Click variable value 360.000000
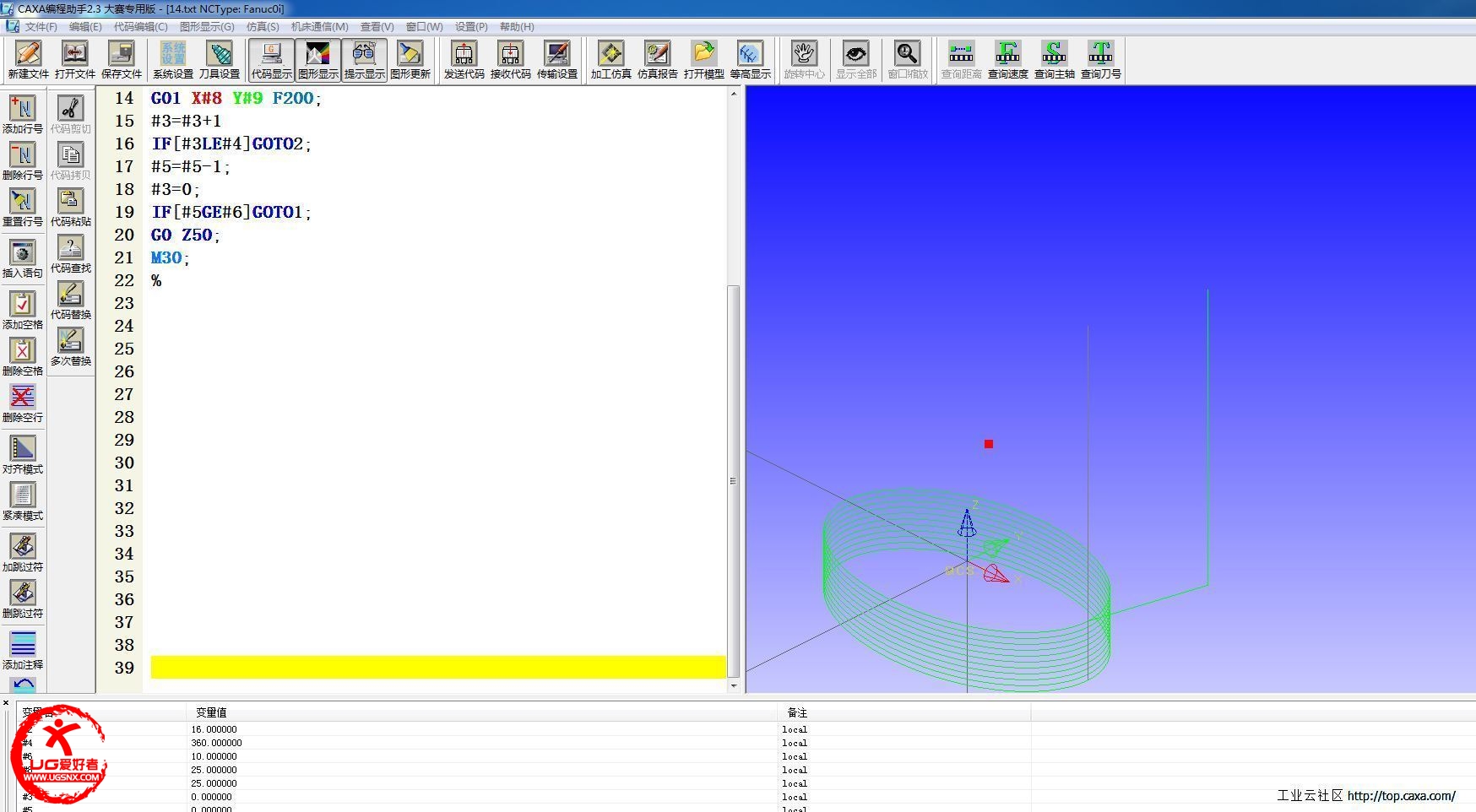The width and height of the screenshot is (1476, 812). point(216,743)
